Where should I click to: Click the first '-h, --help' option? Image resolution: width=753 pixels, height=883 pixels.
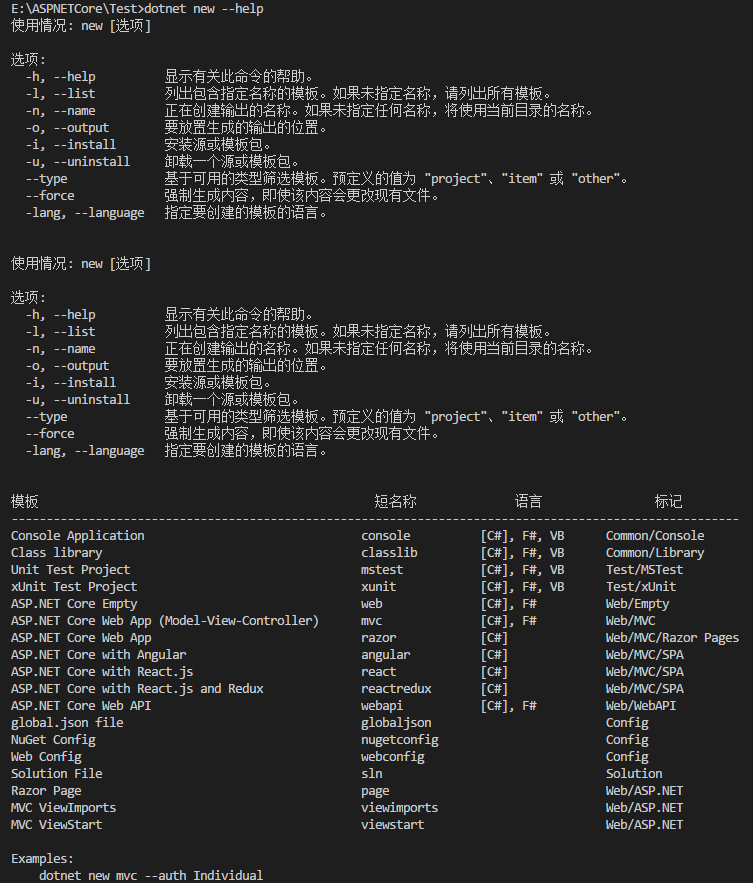tap(60, 77)
